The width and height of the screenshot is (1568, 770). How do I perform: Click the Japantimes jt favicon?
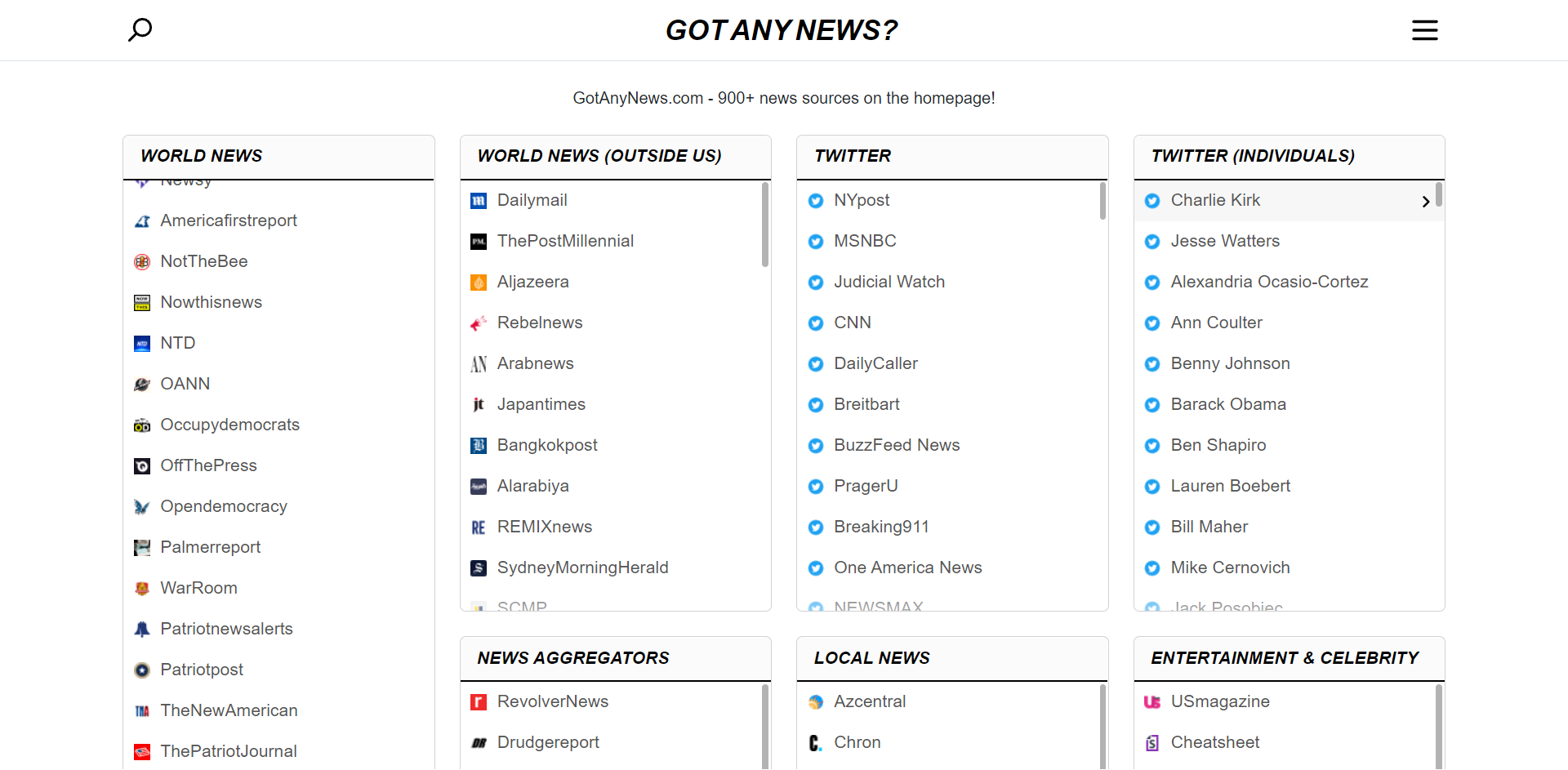(479, 405)
